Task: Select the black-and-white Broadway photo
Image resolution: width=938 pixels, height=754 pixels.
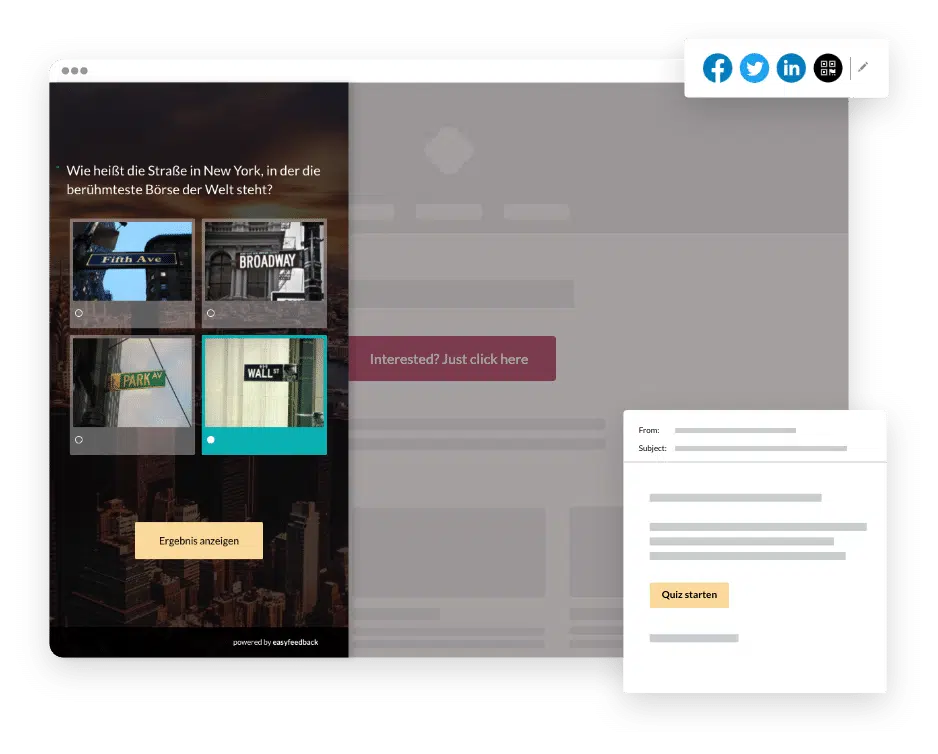Action: [264, 260]
